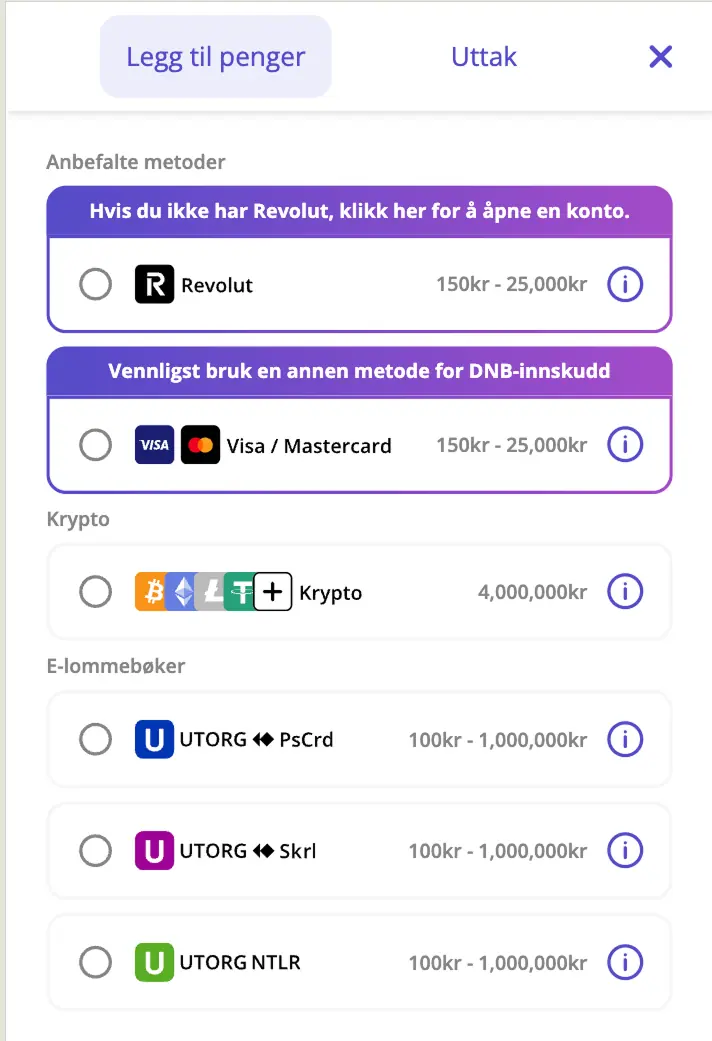Image resolution: width=712 pixels, height=1041 pixels.
Task: Open info details for UTORG Skrl
Action: pos(624,851)
